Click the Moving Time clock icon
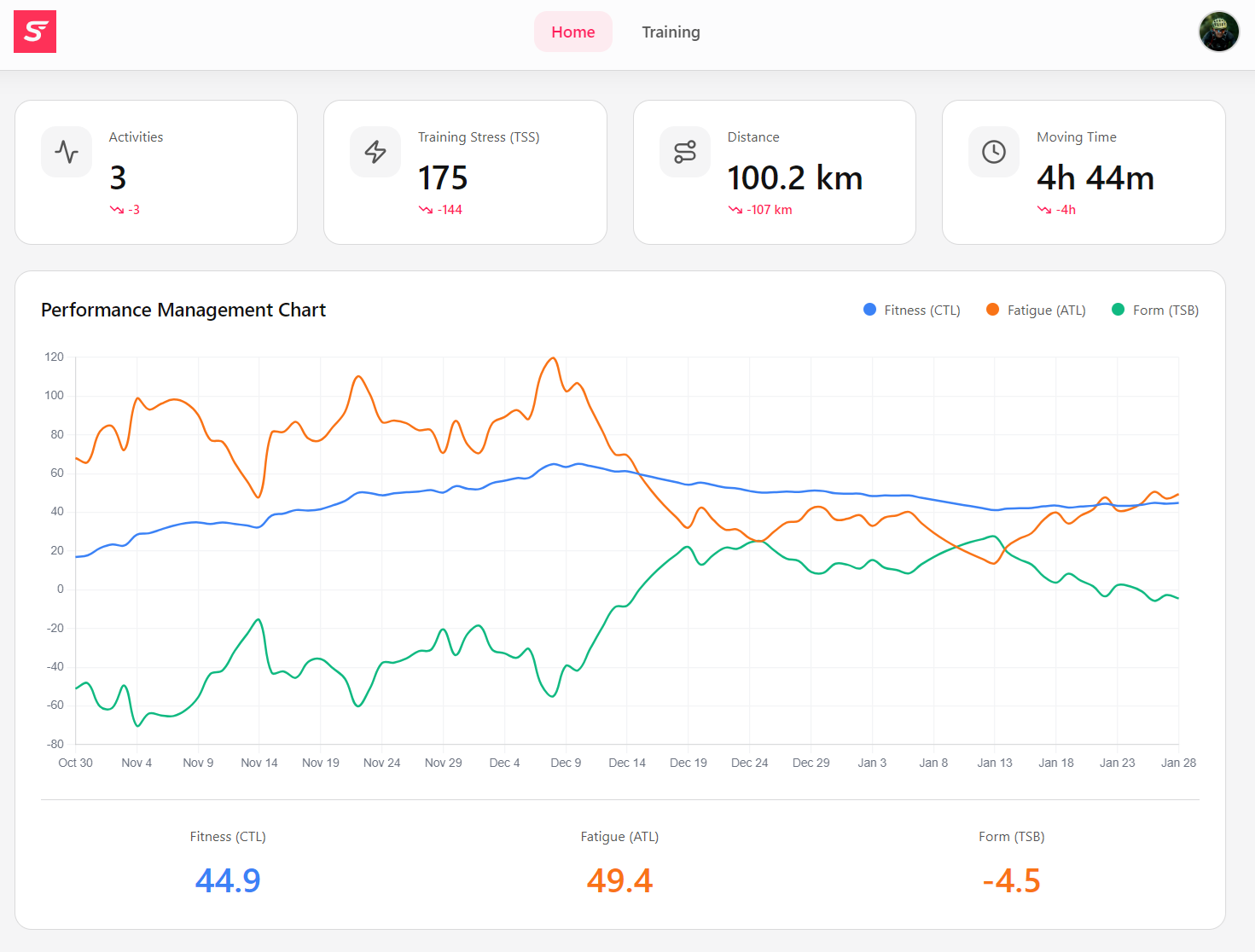The height and width of the screenshot is (952, 1255). click(994, 152)
